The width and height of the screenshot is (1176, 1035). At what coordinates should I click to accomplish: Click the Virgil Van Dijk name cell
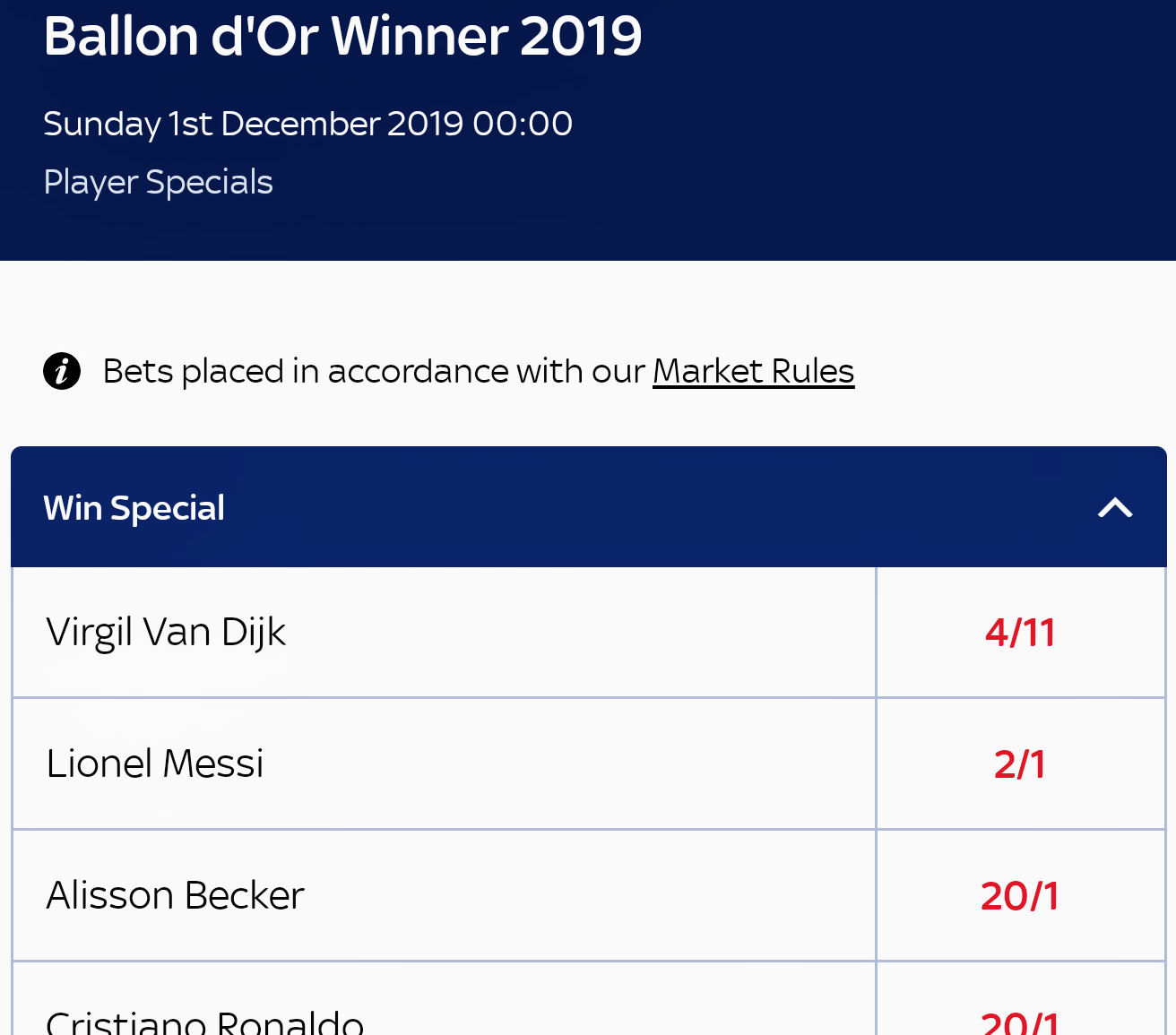coord(167,633)
